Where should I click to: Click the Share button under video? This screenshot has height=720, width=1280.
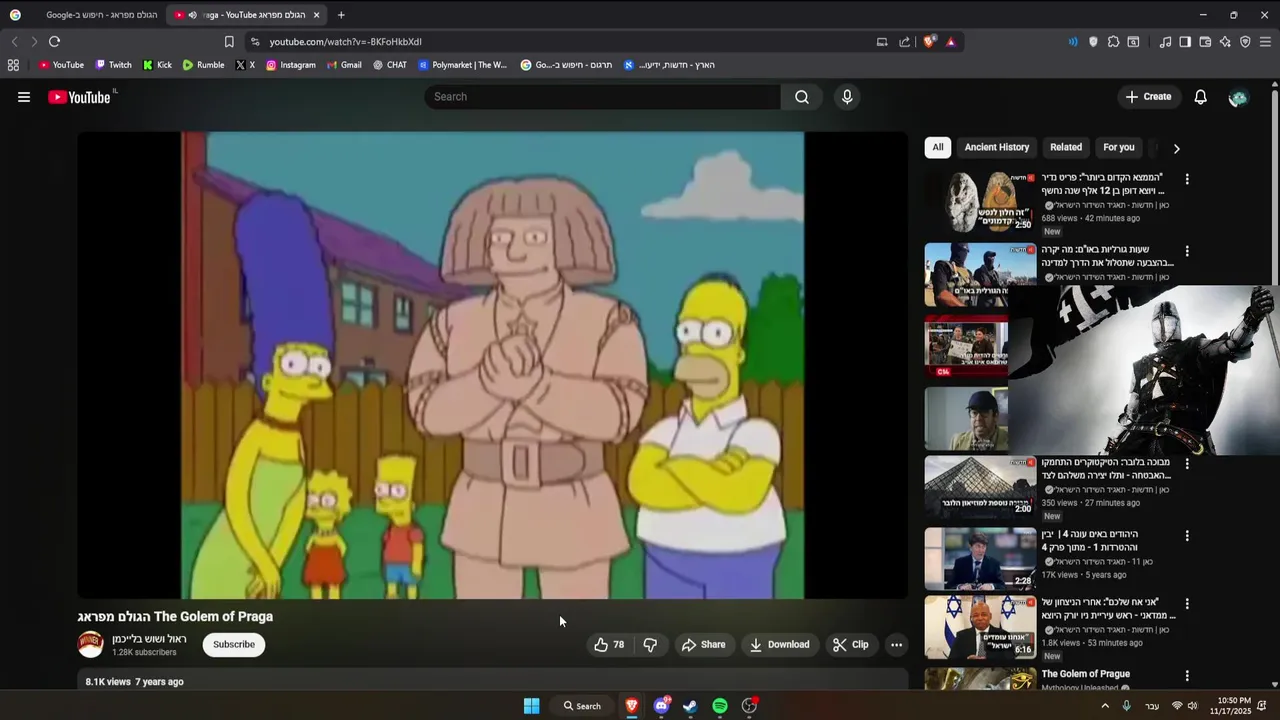pyautogui.click(x=703, y=645)
